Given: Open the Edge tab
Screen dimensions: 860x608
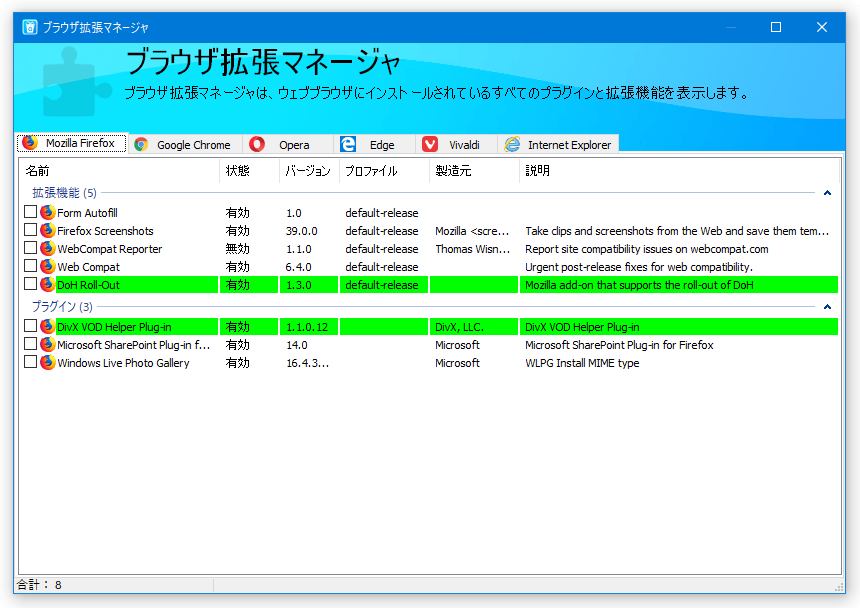Looking at the screenshot, I should pyautogui.click(x=375, y=145).
